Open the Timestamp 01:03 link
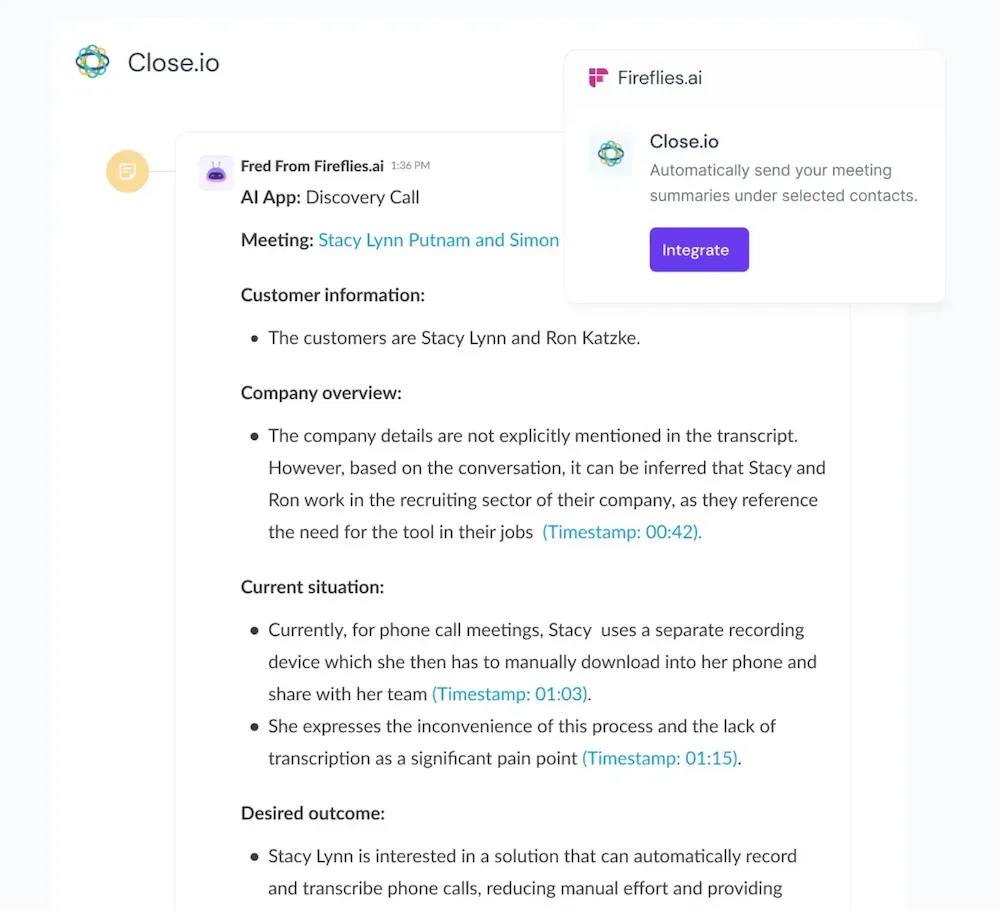This screenshot has width=1000, height=911. 510,693
